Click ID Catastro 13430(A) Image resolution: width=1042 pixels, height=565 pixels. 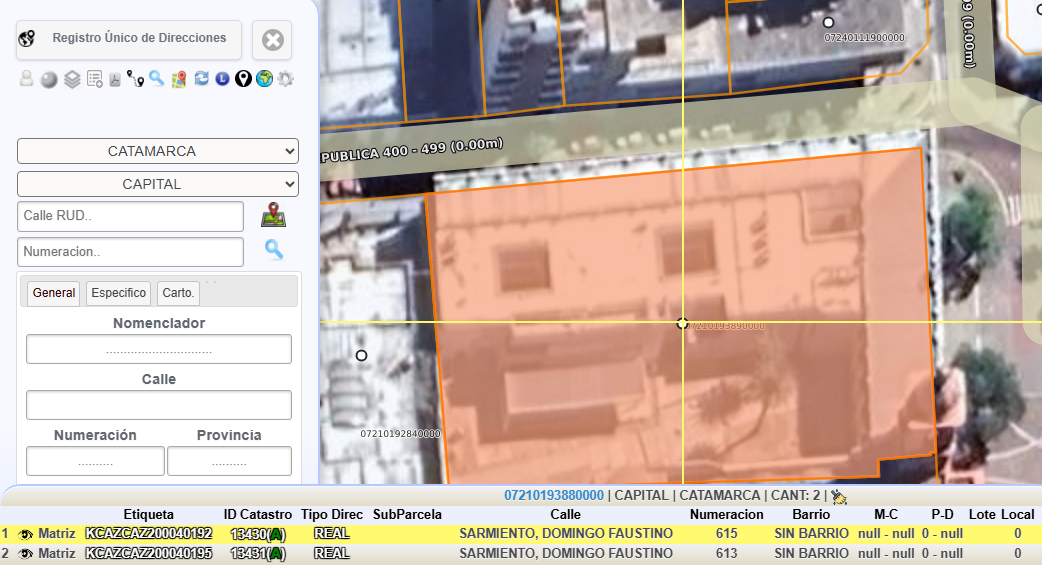pyautogui.click(x=258, y=534)
